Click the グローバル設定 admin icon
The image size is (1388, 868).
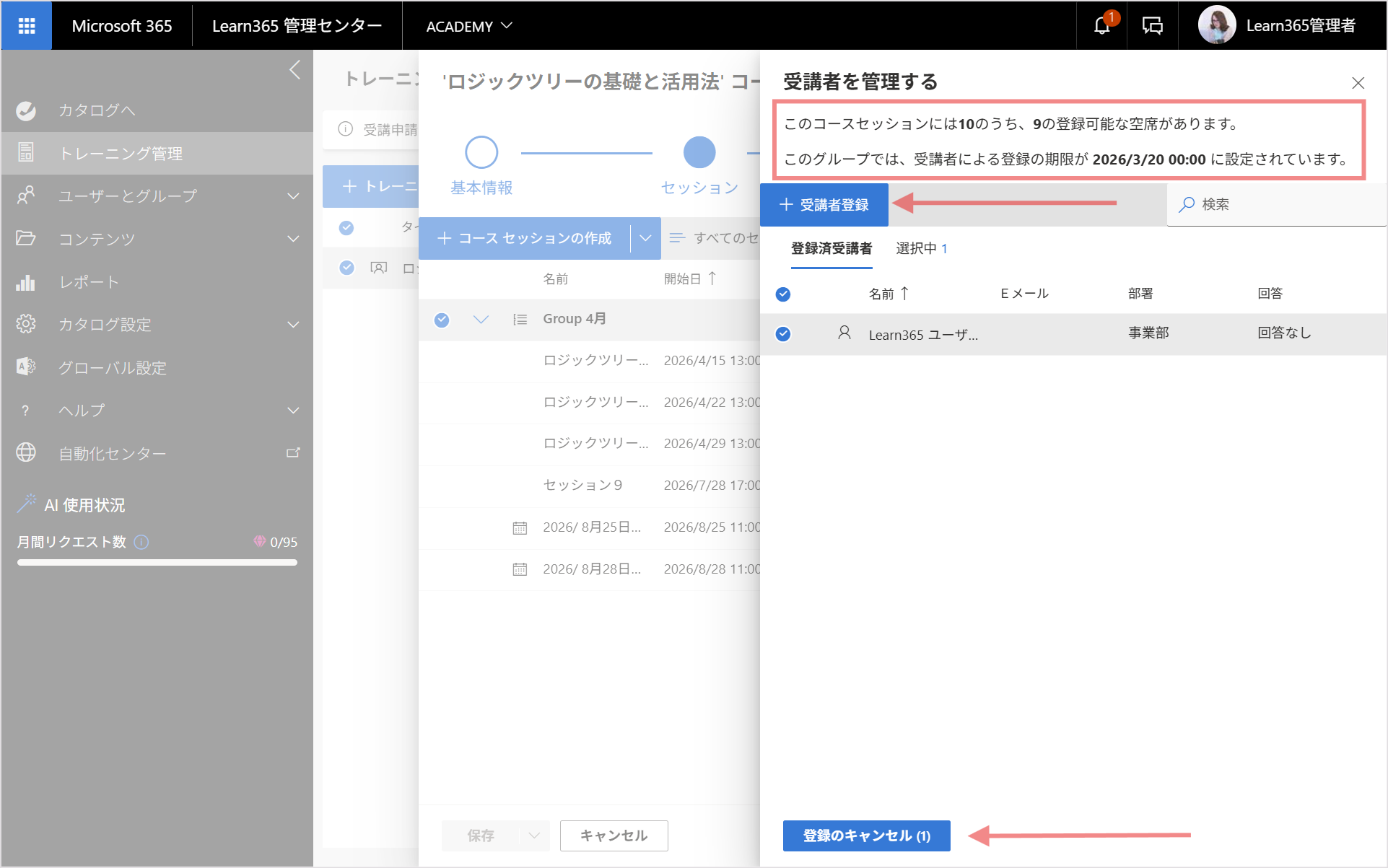coord(26,367)
